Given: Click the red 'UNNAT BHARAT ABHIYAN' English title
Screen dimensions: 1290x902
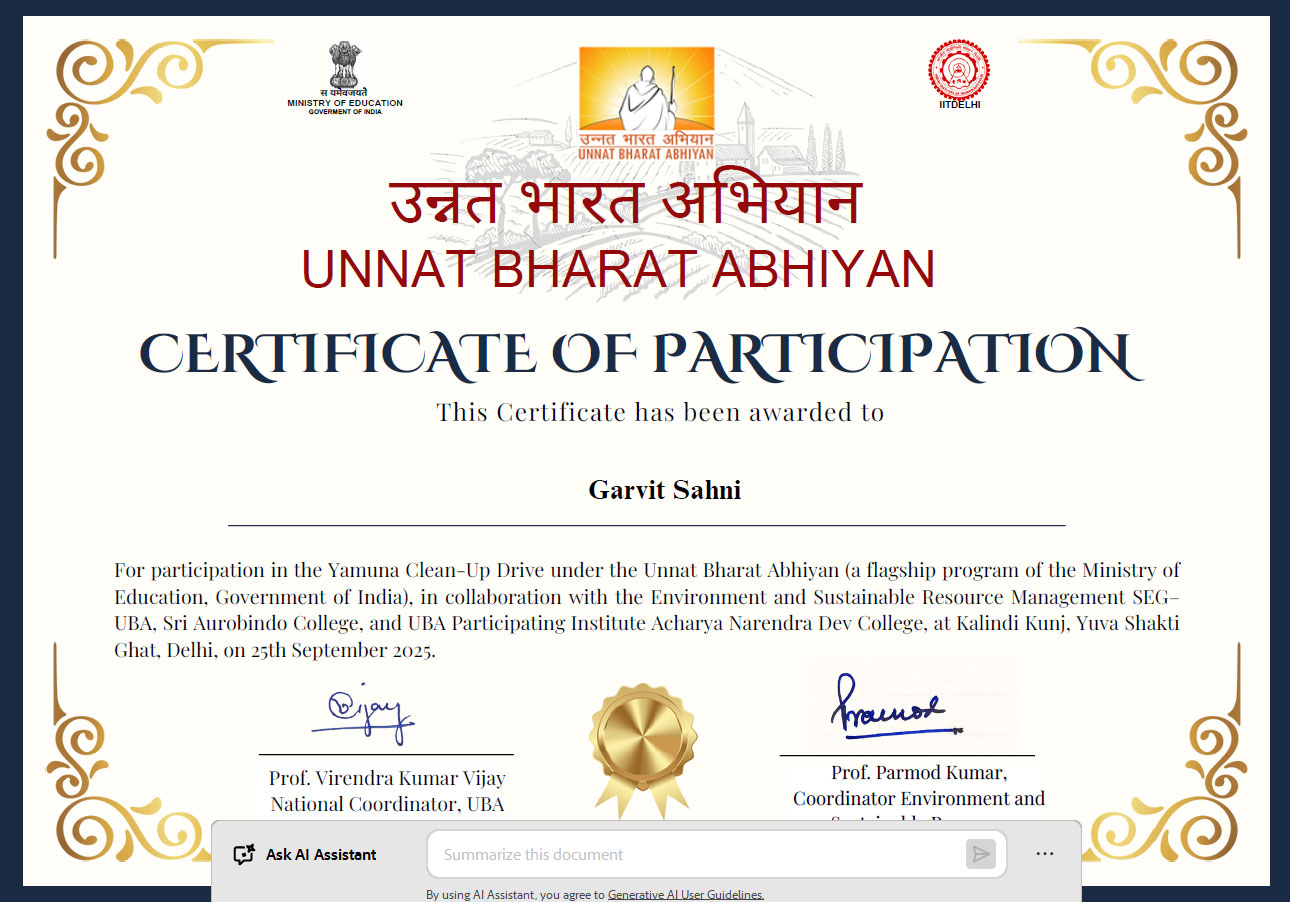Looking at the screenshot, I should [x=618, y=269].
